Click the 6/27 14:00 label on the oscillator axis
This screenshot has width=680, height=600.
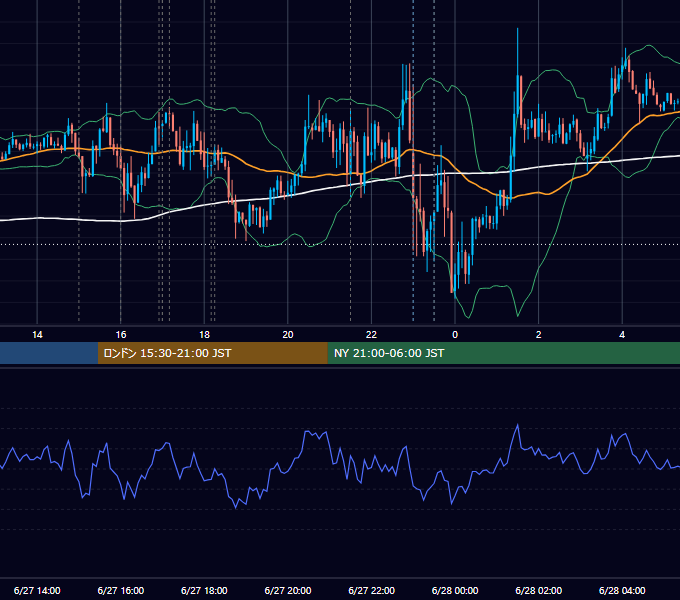click(x=37, y=590)
